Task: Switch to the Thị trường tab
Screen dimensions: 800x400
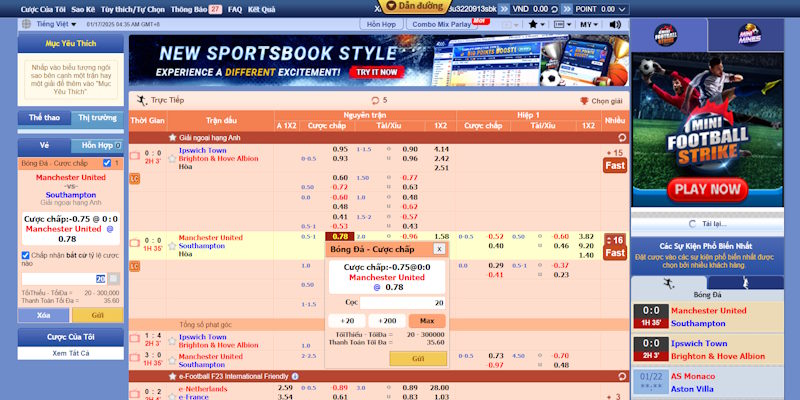Action: [96, 117]
